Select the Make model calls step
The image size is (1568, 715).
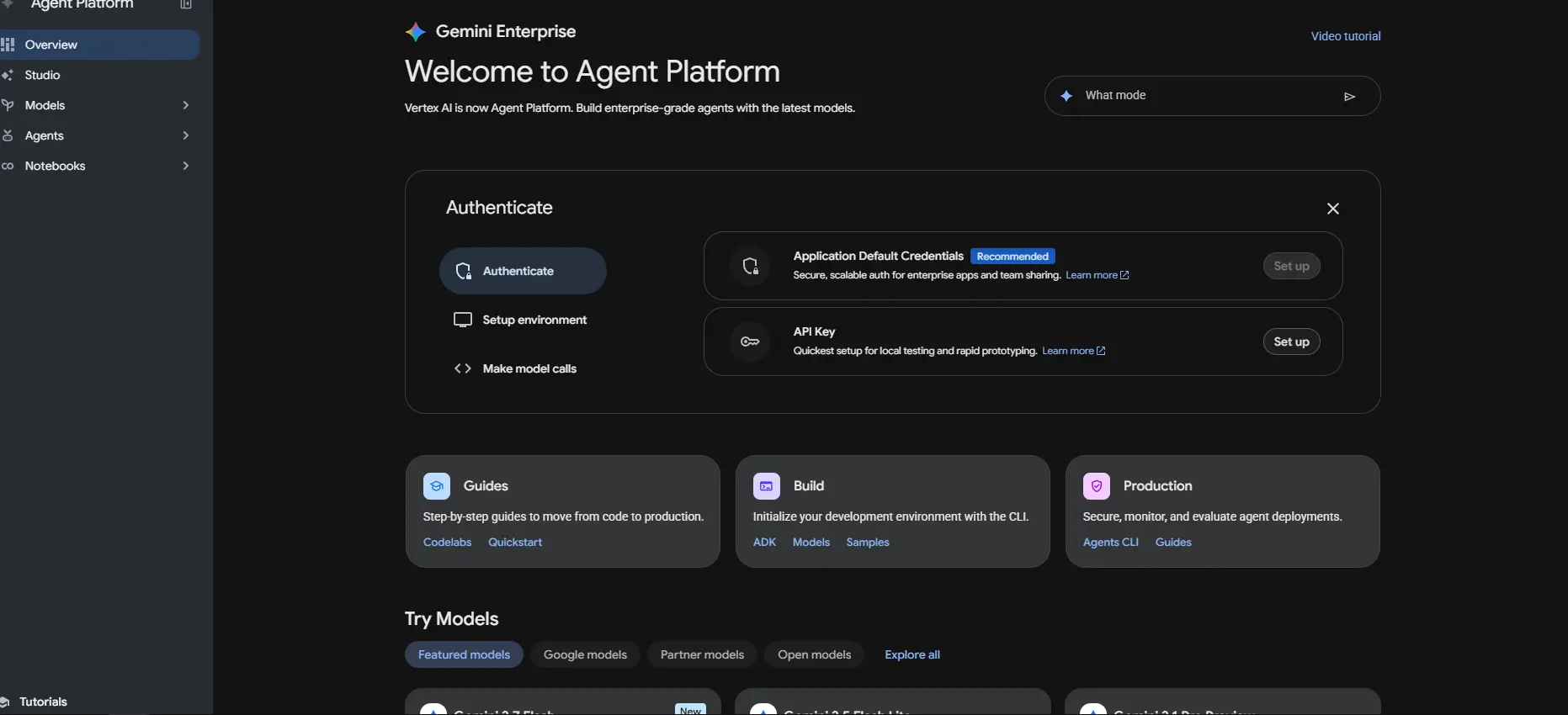coord(523,368)
